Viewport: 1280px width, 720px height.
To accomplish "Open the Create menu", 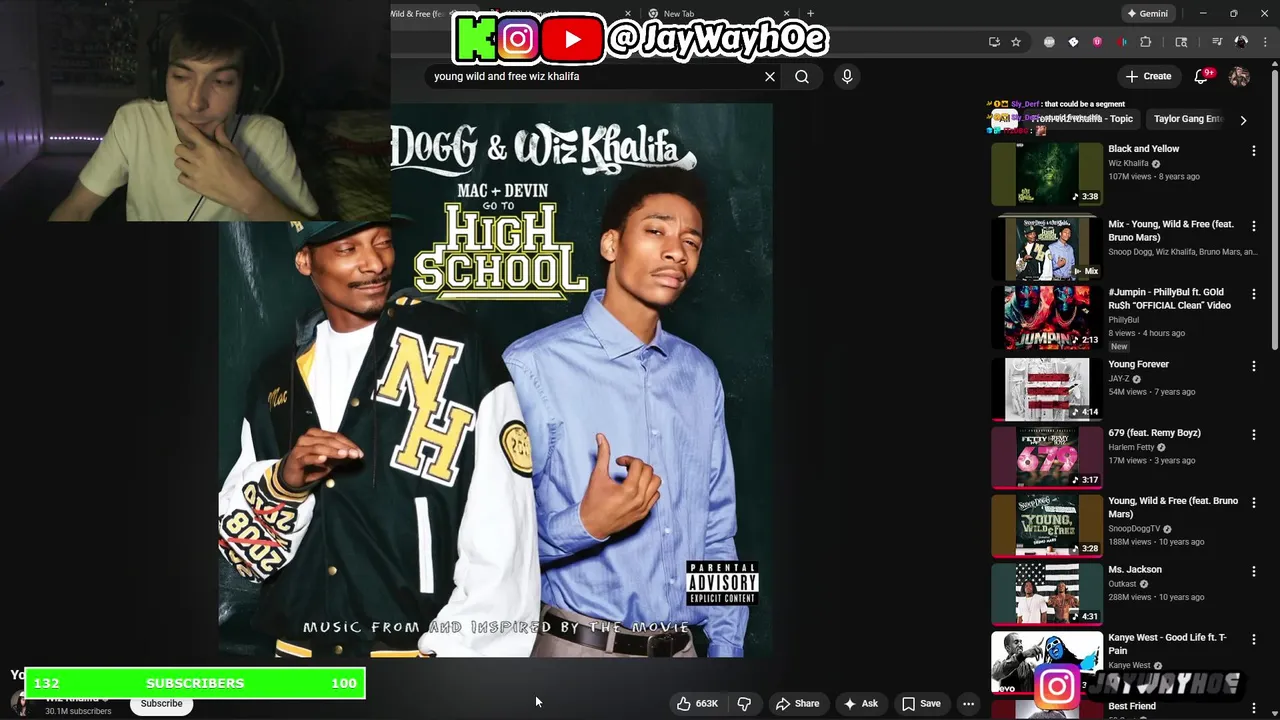I will (x=1148, y=76).
